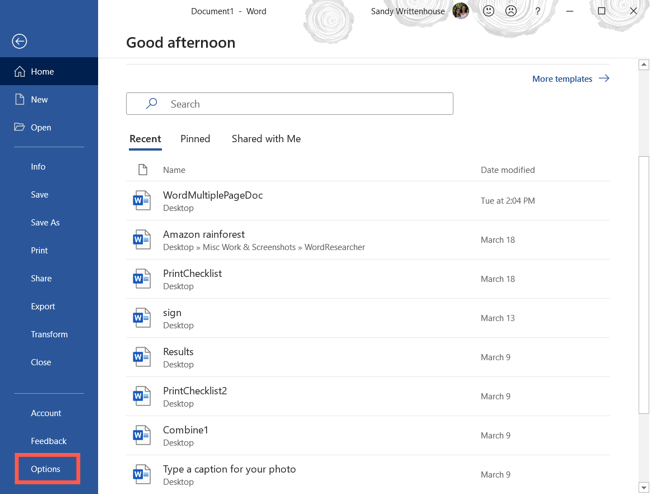Open the Export option
This screenshot has width=650, height=494.
coord(43,306)
